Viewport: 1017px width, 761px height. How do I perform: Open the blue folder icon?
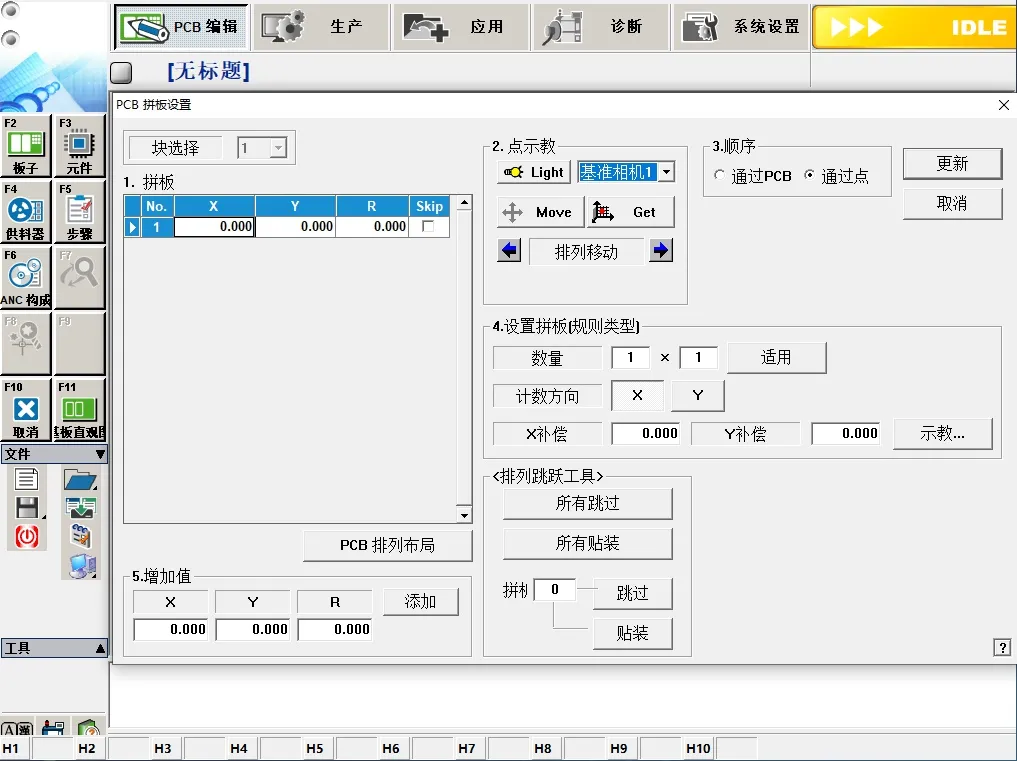pos(79,480)
